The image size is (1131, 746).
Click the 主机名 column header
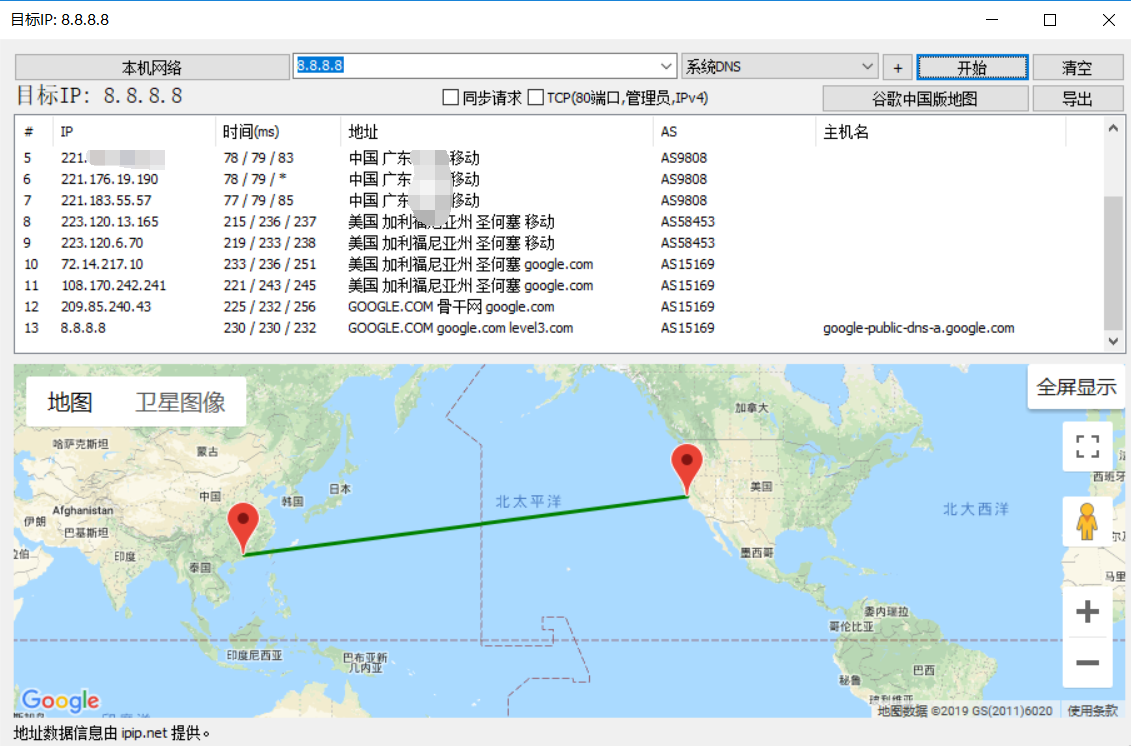(x=941, y=131)
